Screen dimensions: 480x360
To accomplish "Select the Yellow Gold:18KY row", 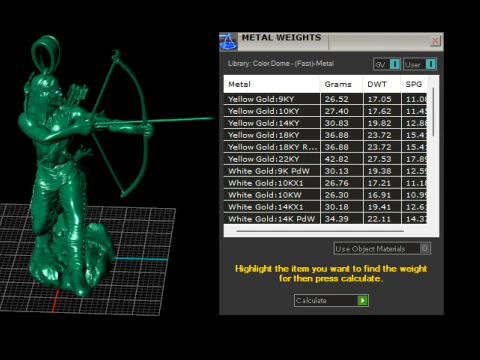I will [x=325, y=135].
